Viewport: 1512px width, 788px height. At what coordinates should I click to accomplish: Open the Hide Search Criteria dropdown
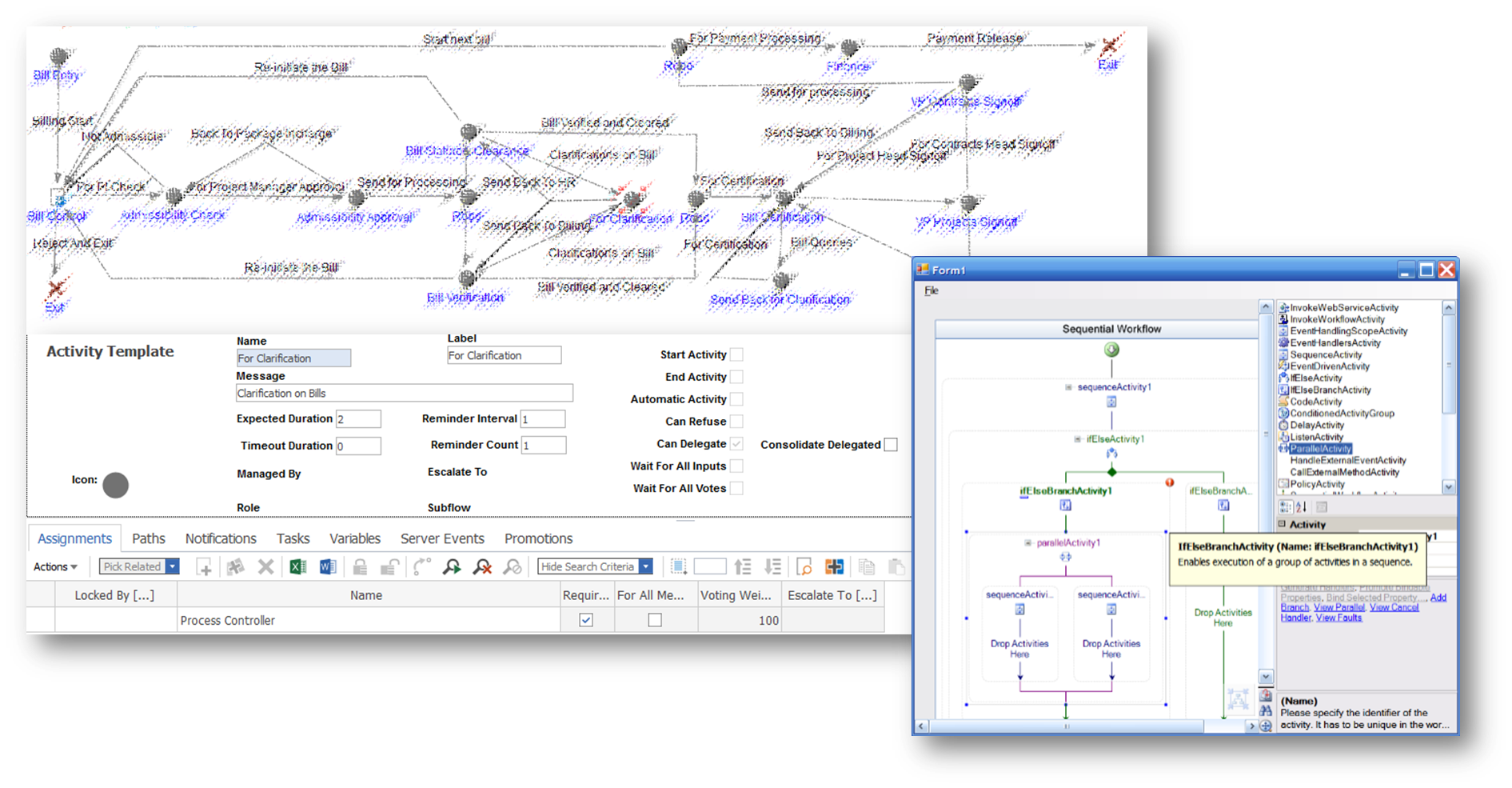coord(645,566)
